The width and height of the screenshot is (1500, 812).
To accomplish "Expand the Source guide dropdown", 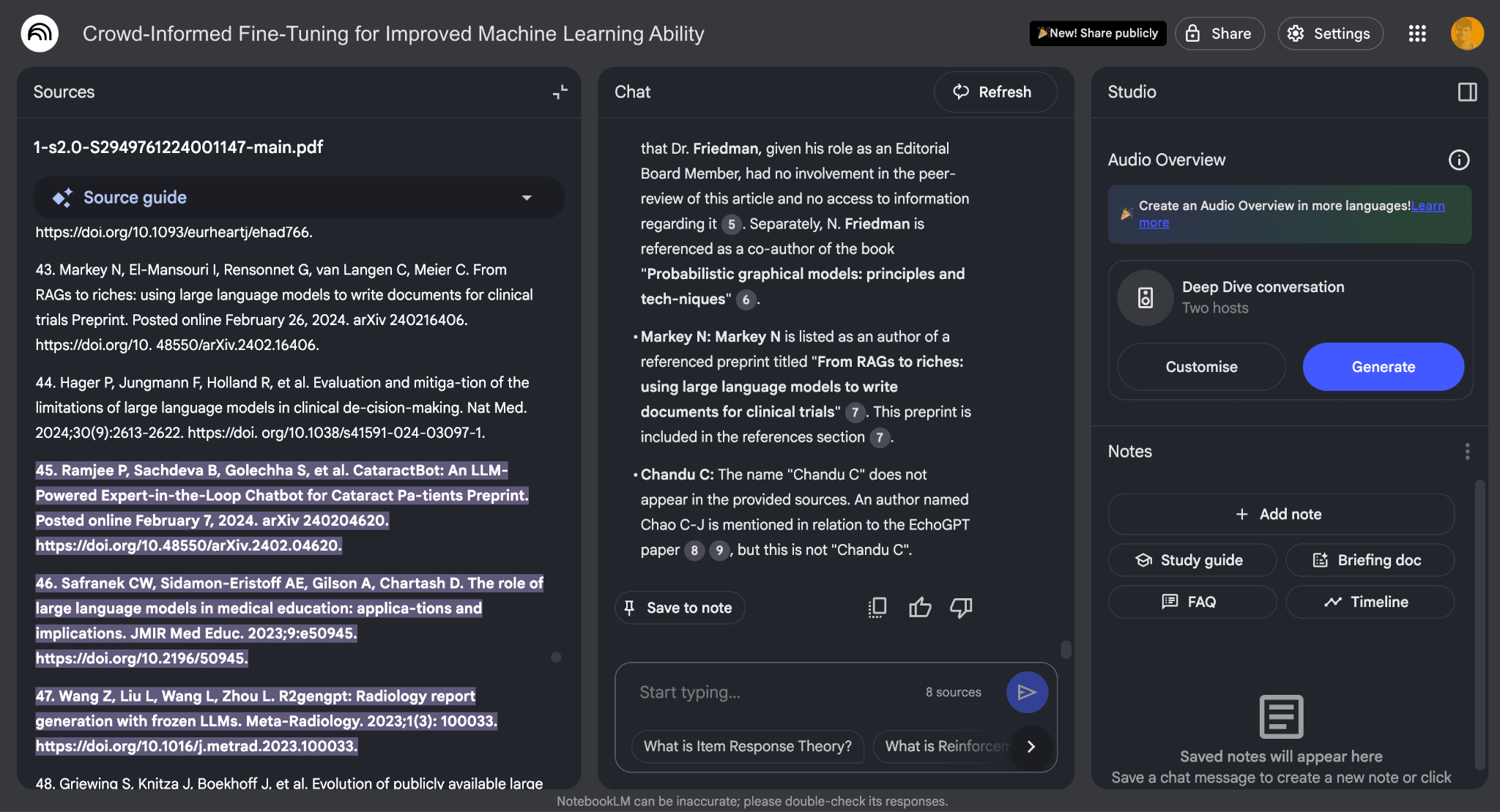I will (526, 198).
